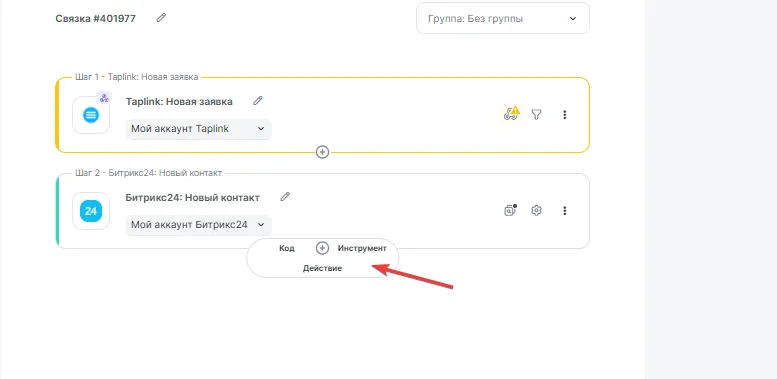
Task: Expand the Группа: Без группы dropdown
Action: point(503,19)
